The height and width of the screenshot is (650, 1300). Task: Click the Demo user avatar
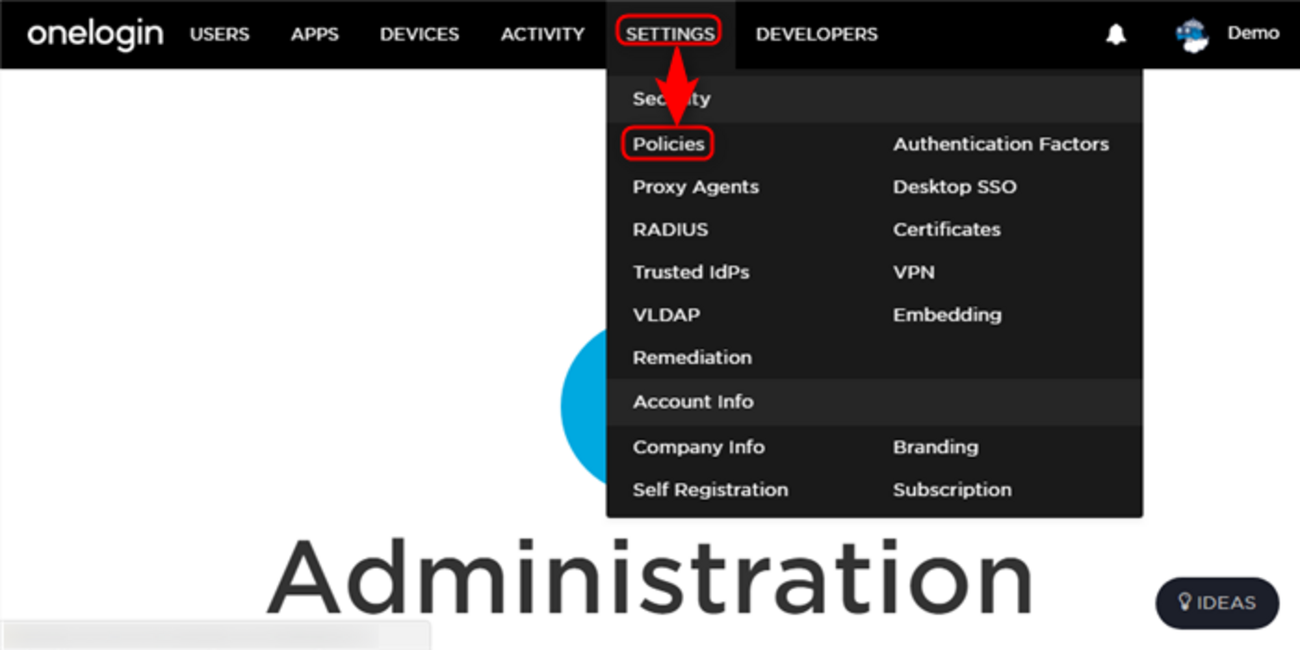click(x=1192, y=35)
